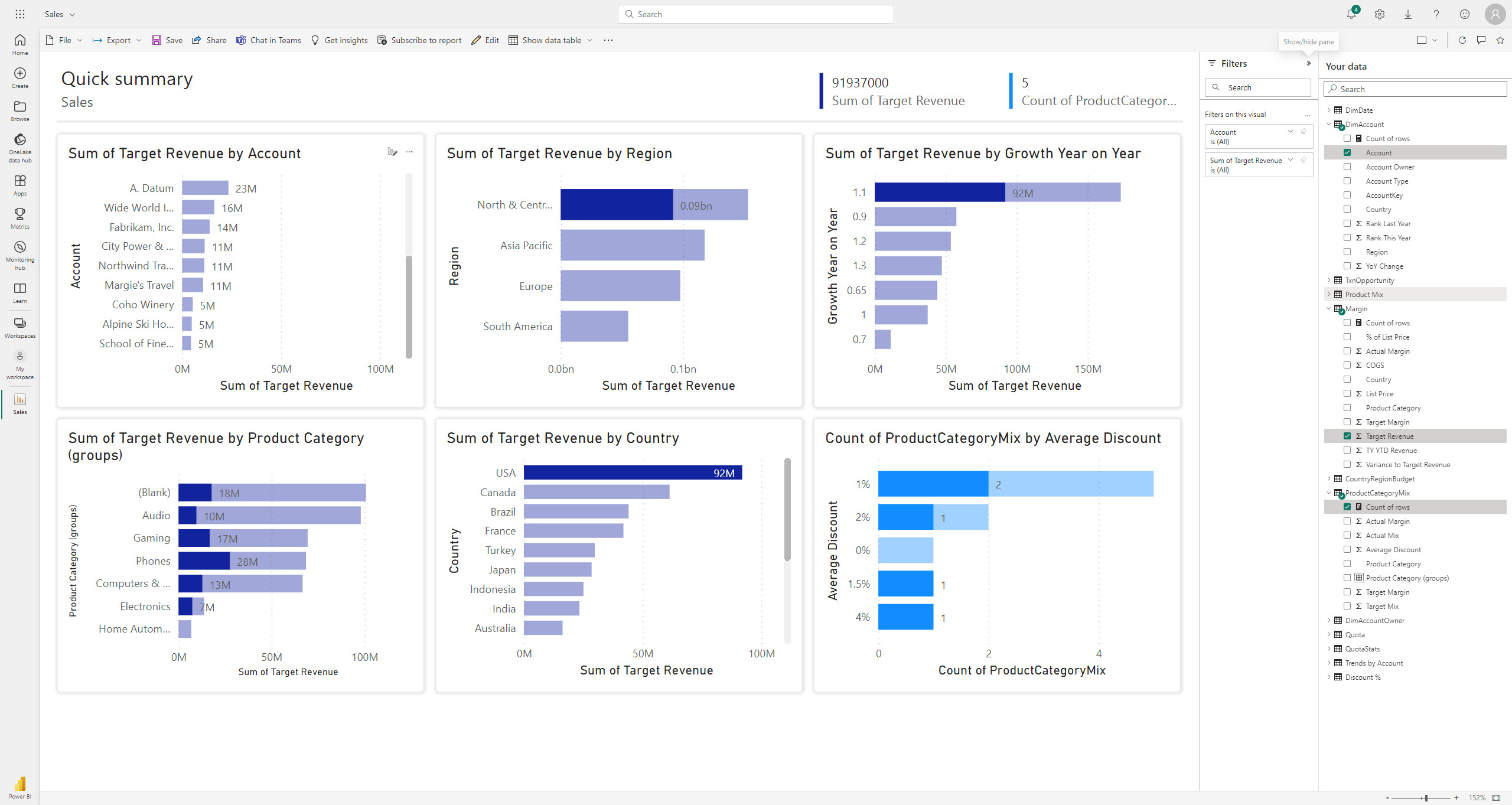Open user account avatar
Image resolution: width=1512 pixels, height=805 pixels.
(1495, 14)
